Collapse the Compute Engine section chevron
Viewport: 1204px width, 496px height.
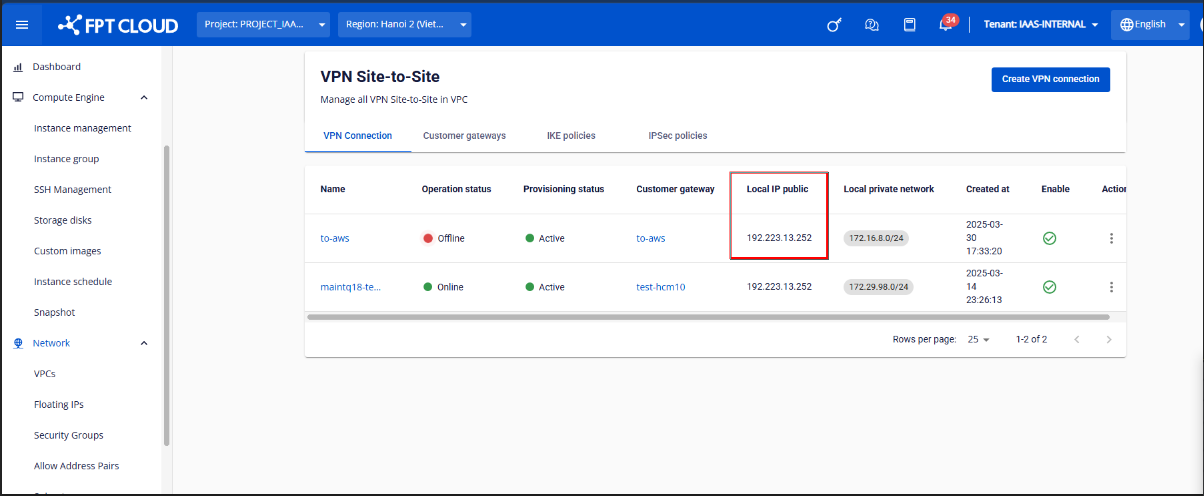[144, 98]
